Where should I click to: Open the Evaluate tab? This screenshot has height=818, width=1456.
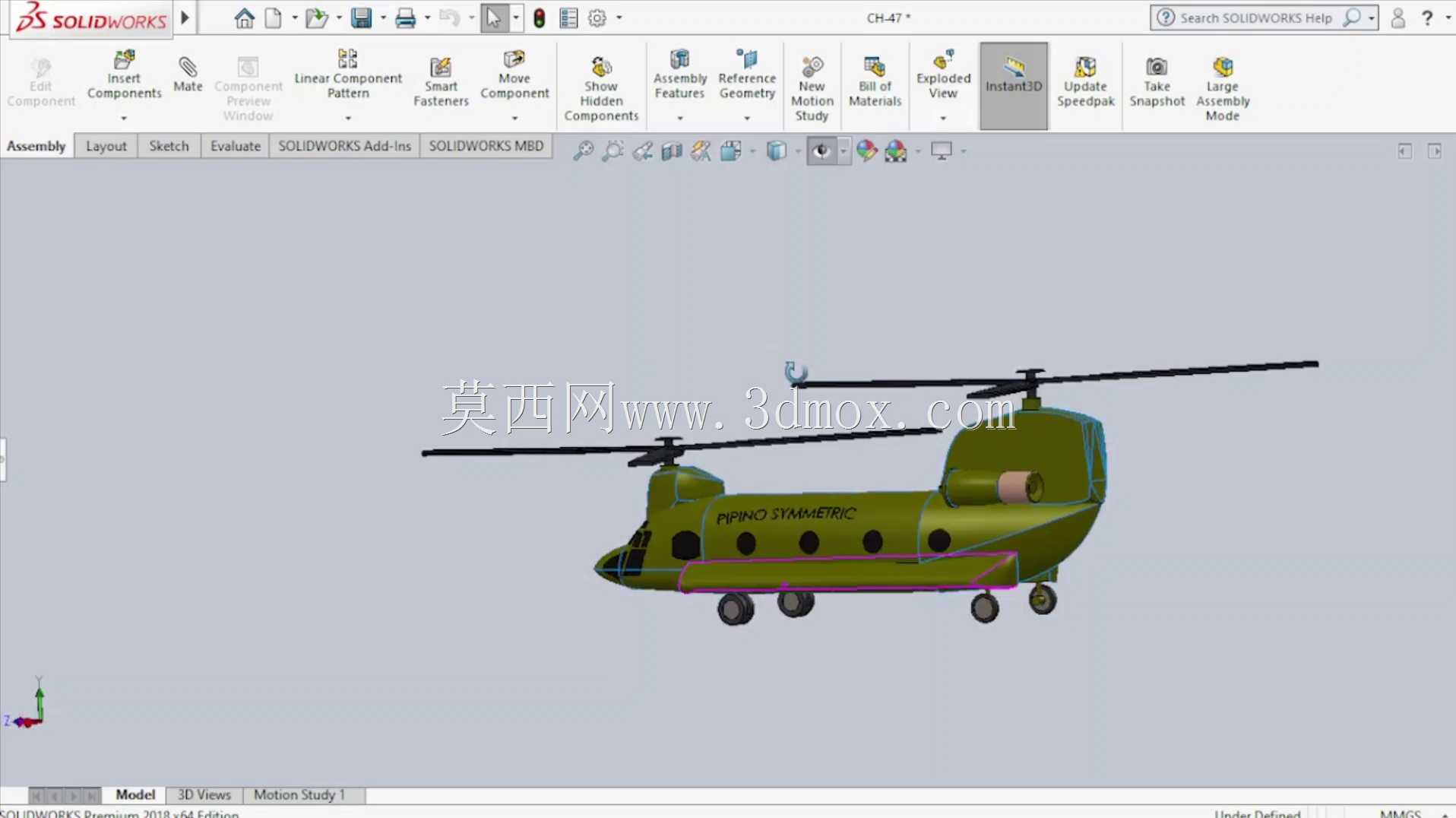[x=236, y=146]
